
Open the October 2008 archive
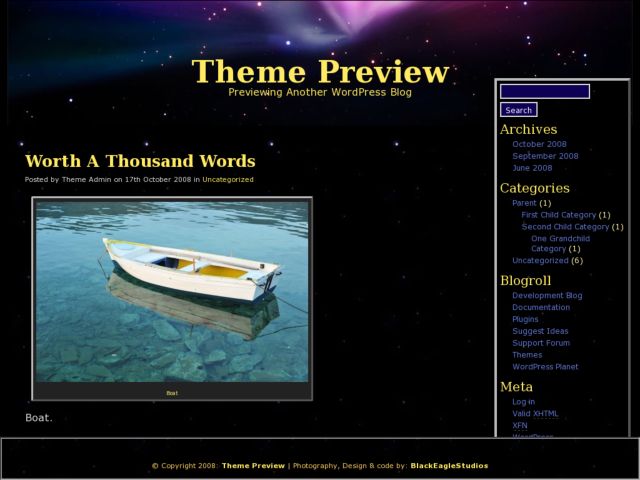tap(539, 144)
